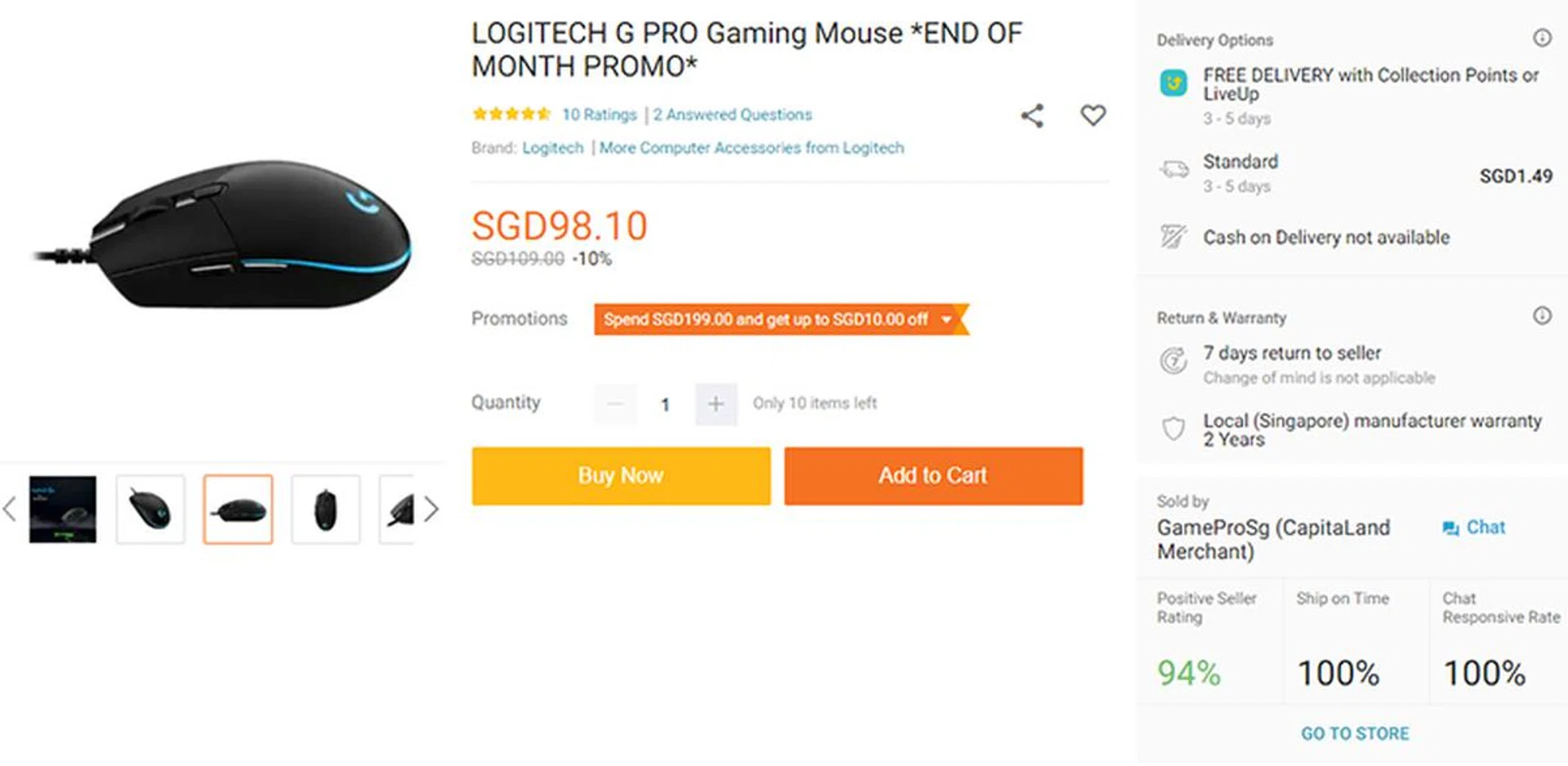The width and height of the screenshot is (1568, 766).
Task: Go to the seller's store
Action: [x=1355, y=733]
